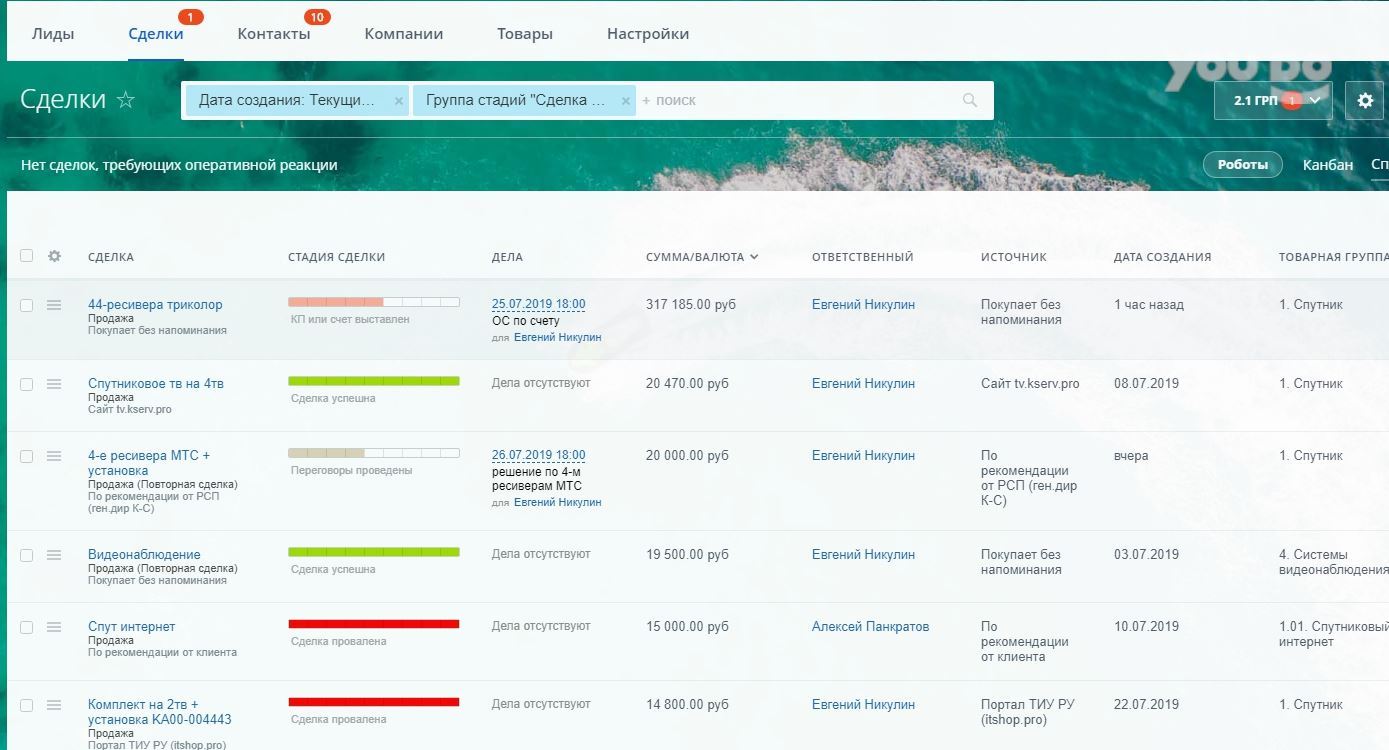This screenshot has height=750, width=1389.
Task: Open row menu for 4-е ресивера МТС
Action: (x=54, y=456)
